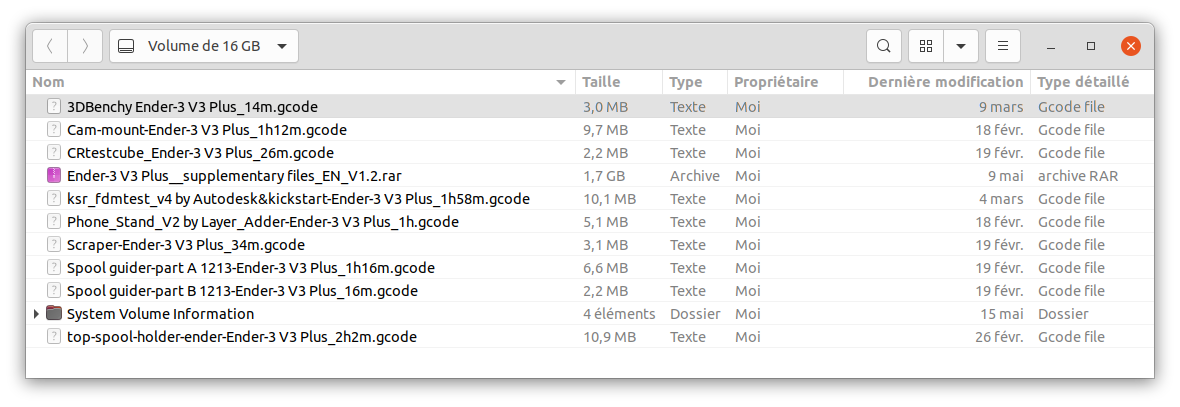Click the System Volume Information folder icon
This screenshot has height=407, width=1180.
(54, 314)
